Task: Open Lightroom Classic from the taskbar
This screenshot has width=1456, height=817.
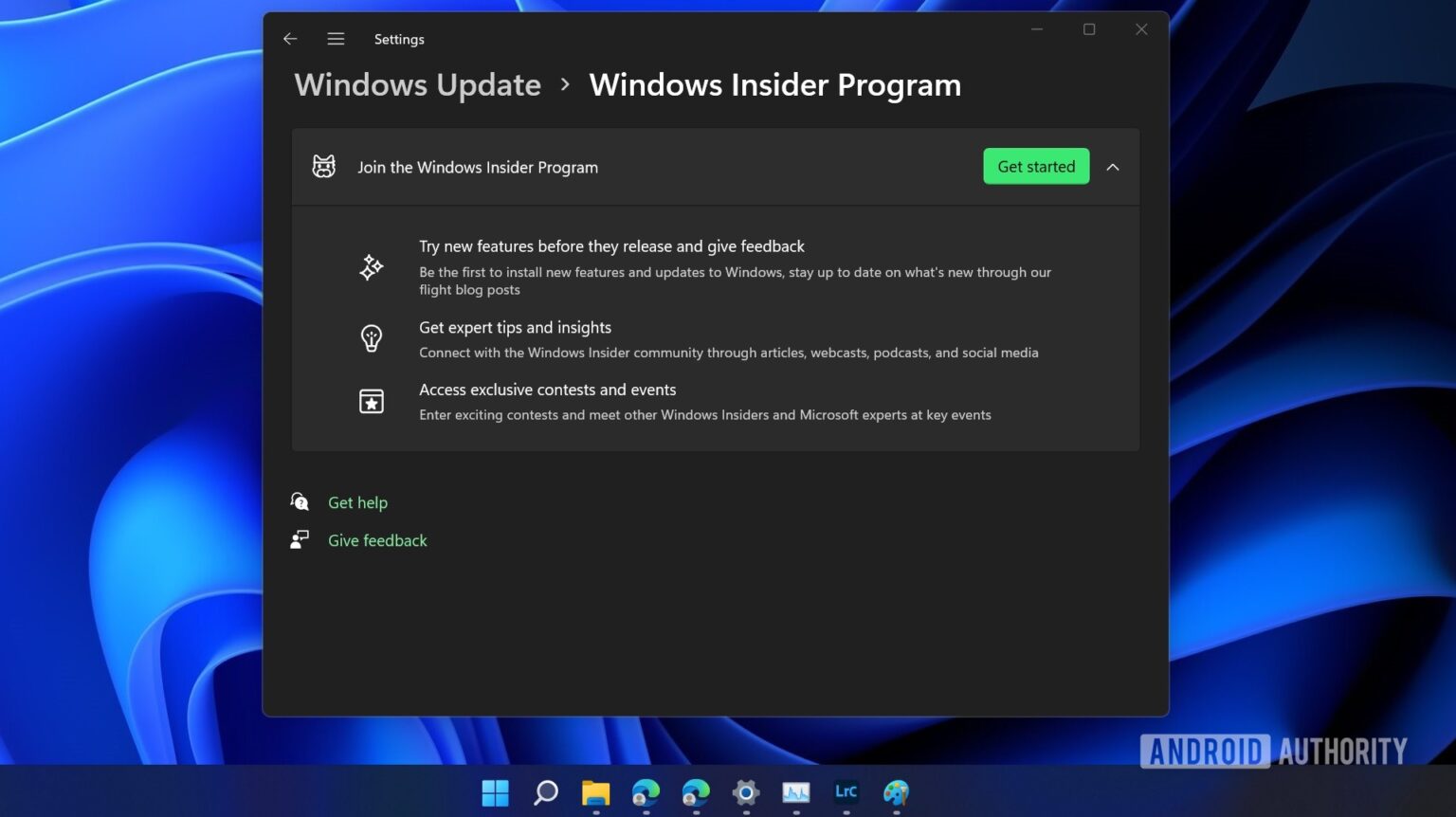Action: click(x=846, y=793)
